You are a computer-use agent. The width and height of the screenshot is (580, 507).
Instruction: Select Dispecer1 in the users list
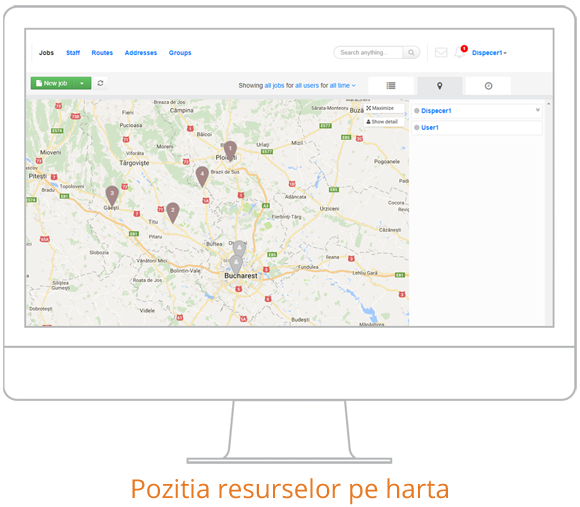coord(436,111)
